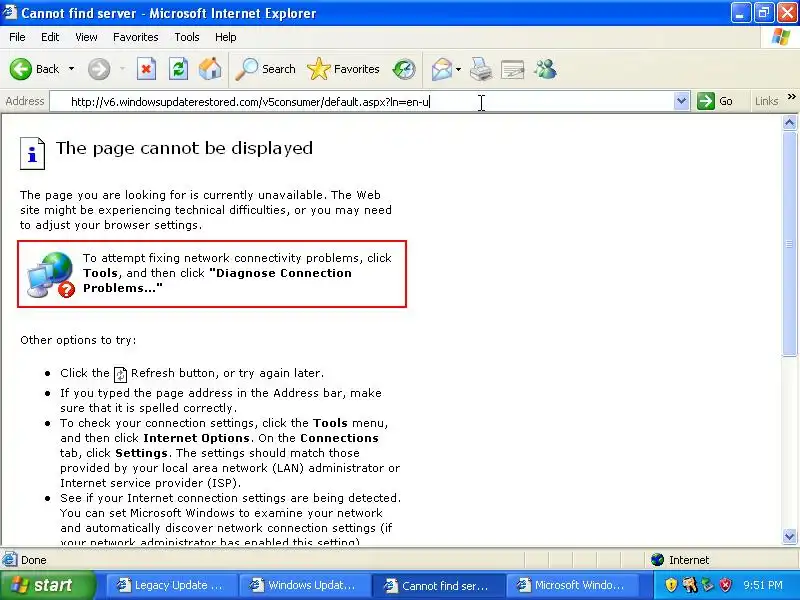This screenshot has width=800, height=600.
Task: Click the Links toolbar label
Action: (x=766, y=101)
